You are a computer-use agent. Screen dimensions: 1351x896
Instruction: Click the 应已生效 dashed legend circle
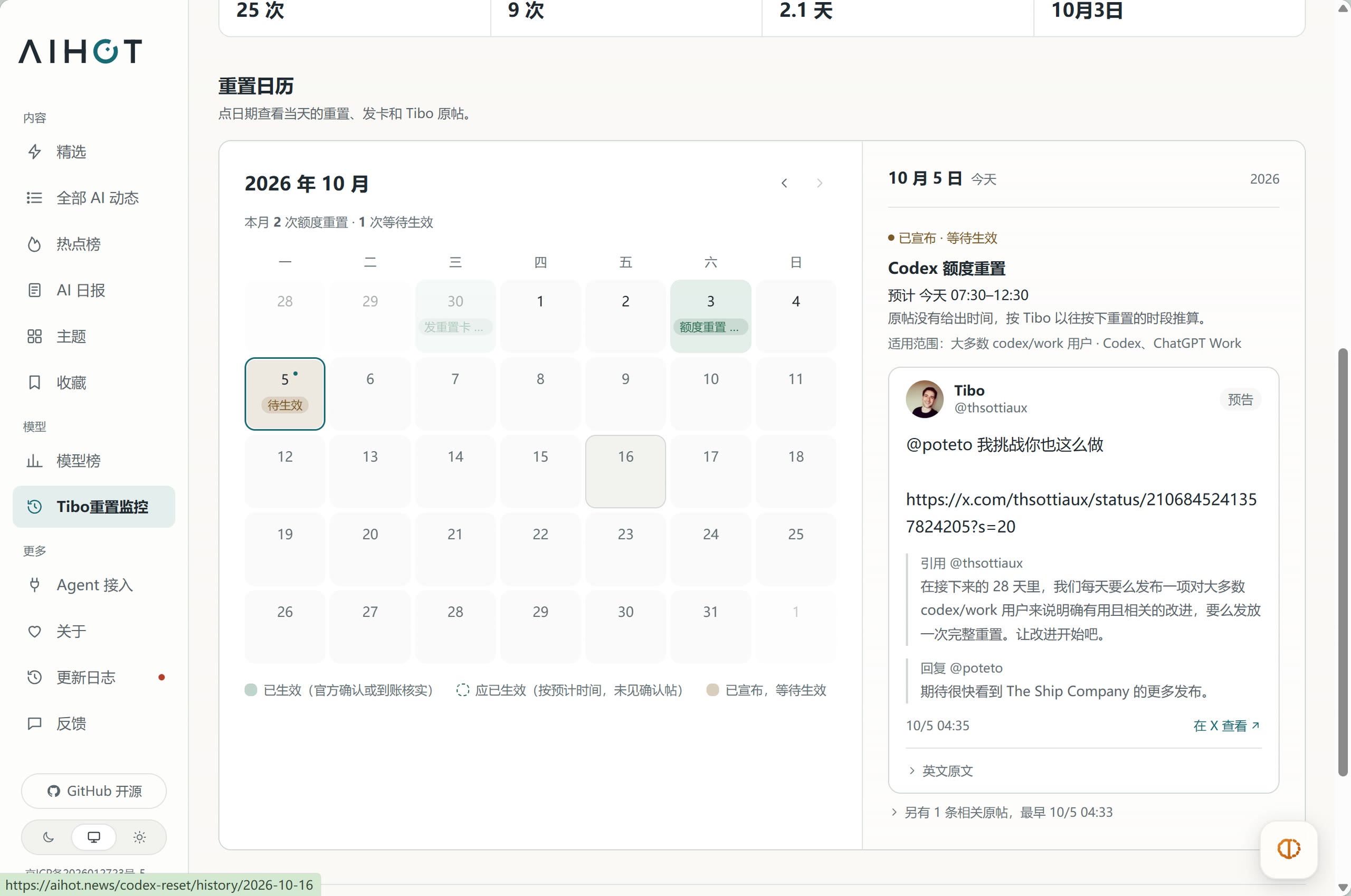pyautogui.click(x=462, y=690)
